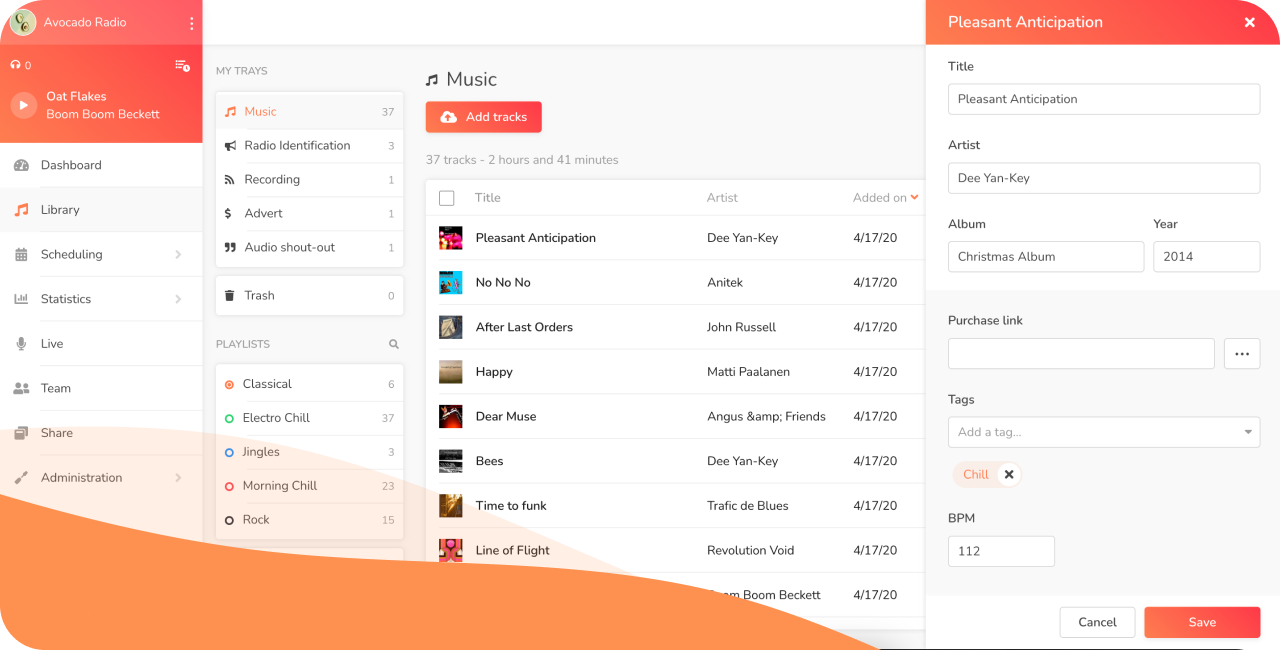Remove the Chill tag
1280x650 pixels.
[x=1009, y=475]
